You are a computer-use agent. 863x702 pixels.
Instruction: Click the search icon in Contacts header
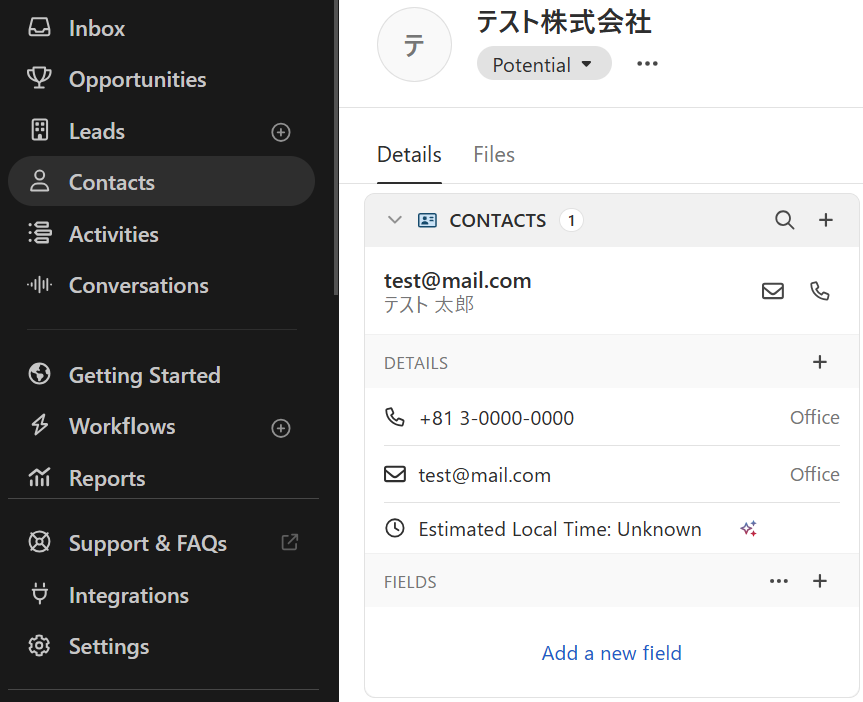click(x=785, y=220)
